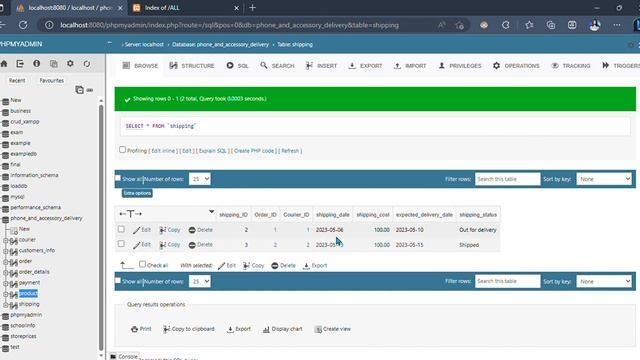Image resolution: width=640 pixels, height=360 pixels.
Task: Click the bottom Filter rows search field
Action: [507, 281]
